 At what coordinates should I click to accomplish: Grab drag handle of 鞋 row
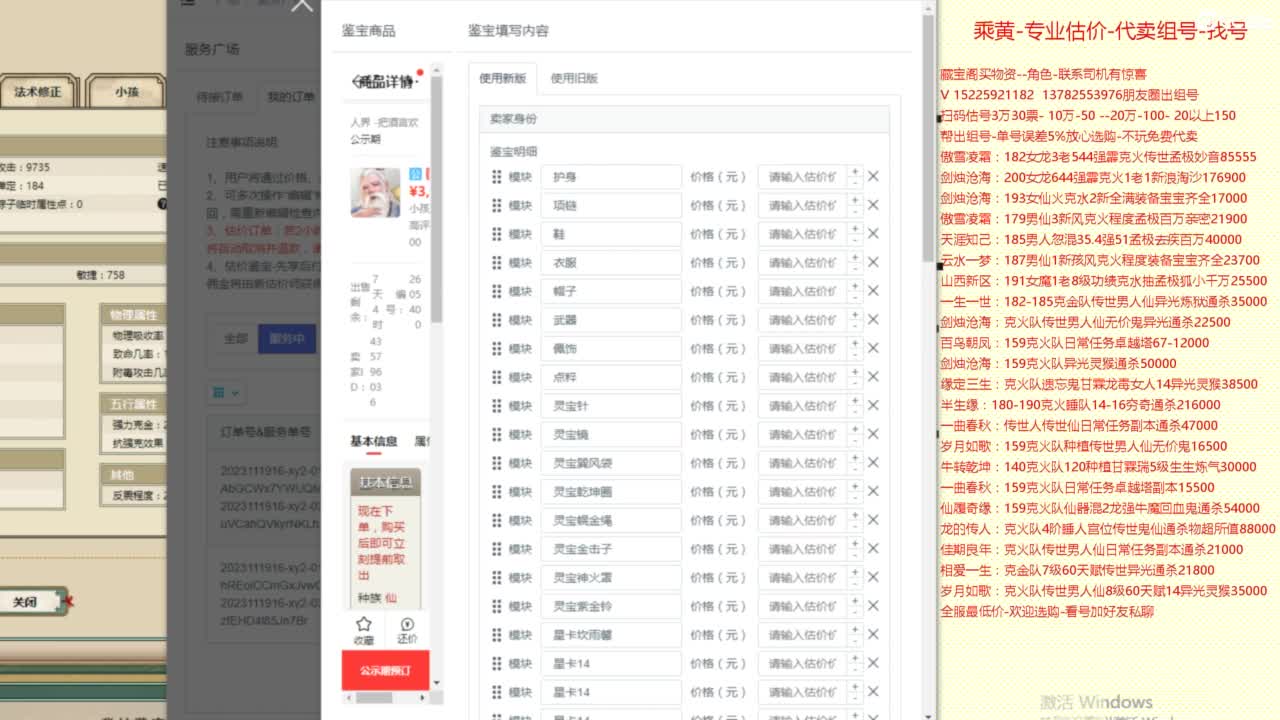(x=497, y=234)
